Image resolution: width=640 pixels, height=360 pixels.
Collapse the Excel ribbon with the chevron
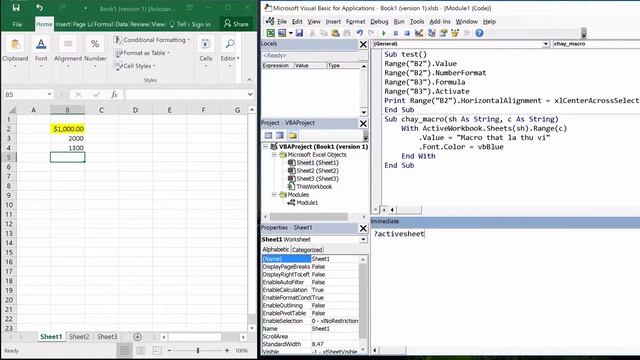pos(249,80)
